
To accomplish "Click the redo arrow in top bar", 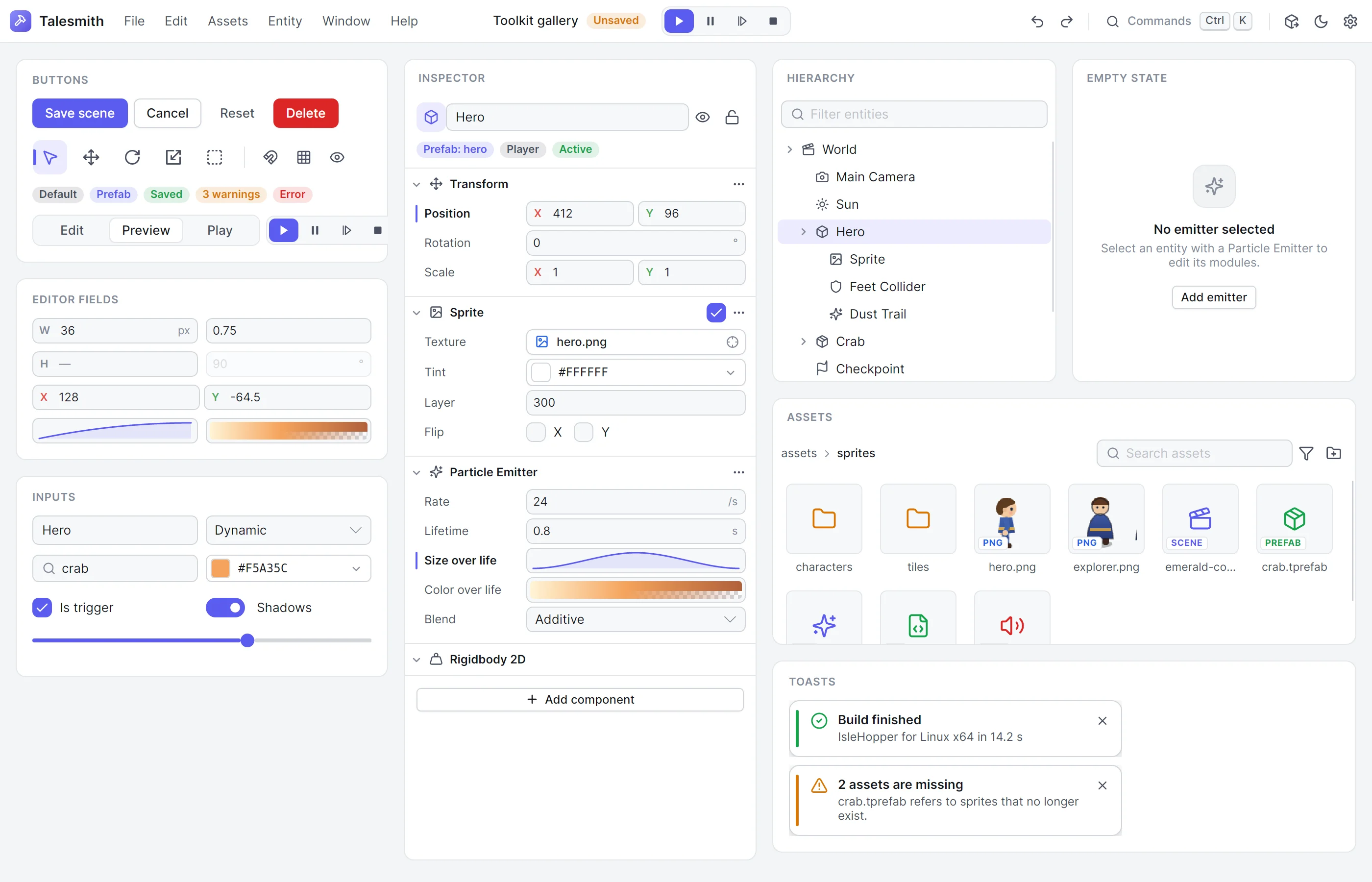I will click(x=1066, y=21).
